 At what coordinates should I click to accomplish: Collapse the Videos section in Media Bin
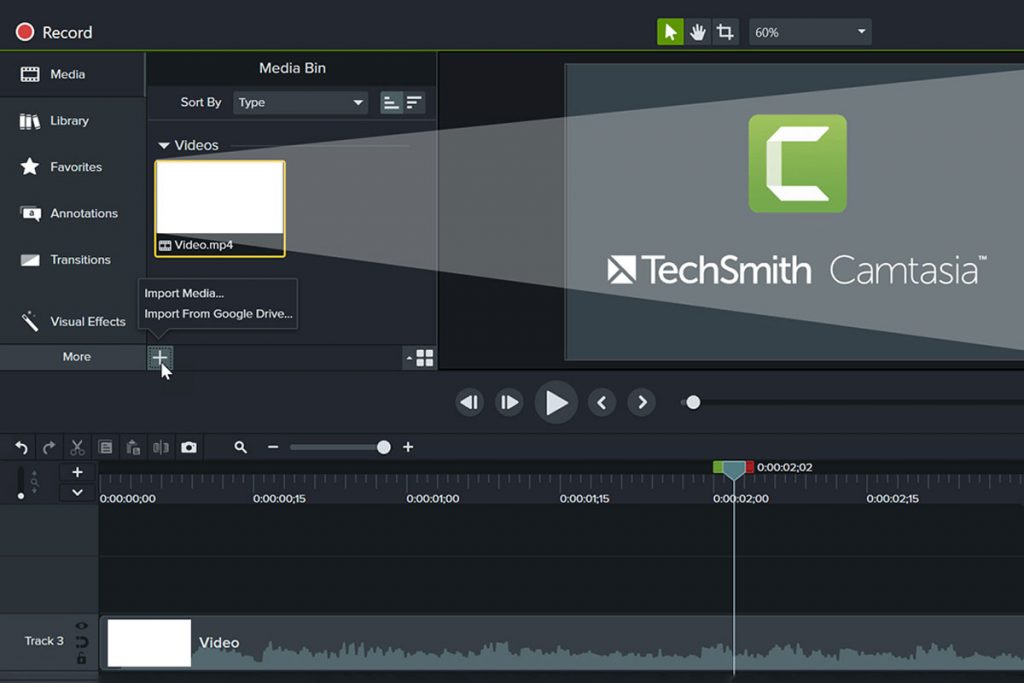coord(163,145)
